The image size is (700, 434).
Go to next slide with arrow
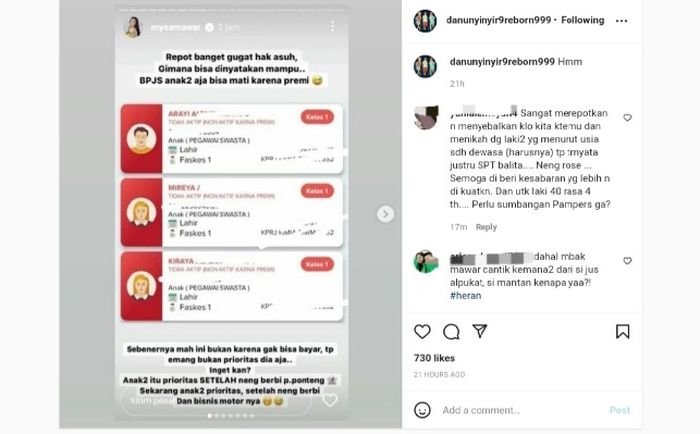click(385, 214)
